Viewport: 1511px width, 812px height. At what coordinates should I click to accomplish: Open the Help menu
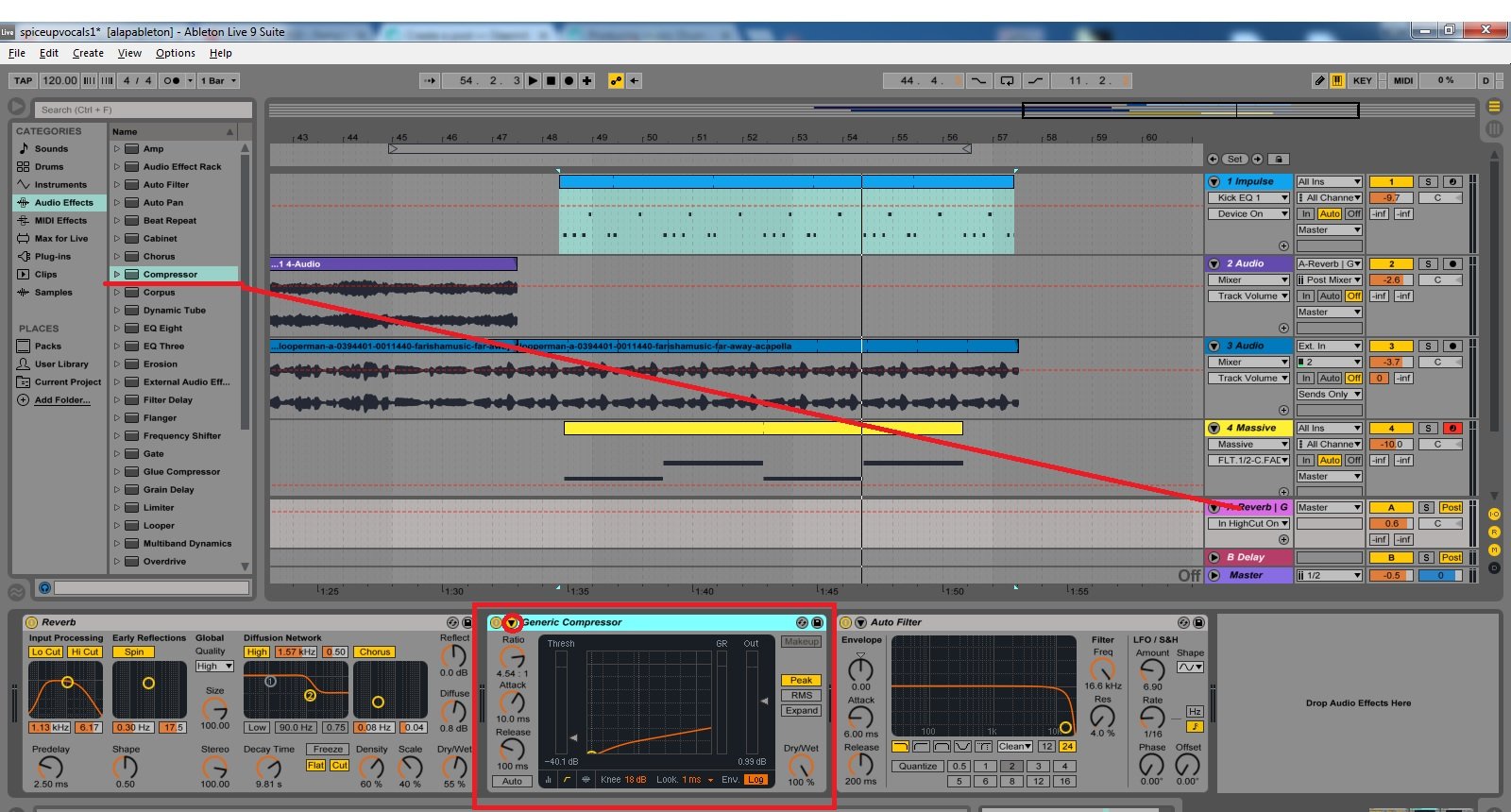pos(221,53)
